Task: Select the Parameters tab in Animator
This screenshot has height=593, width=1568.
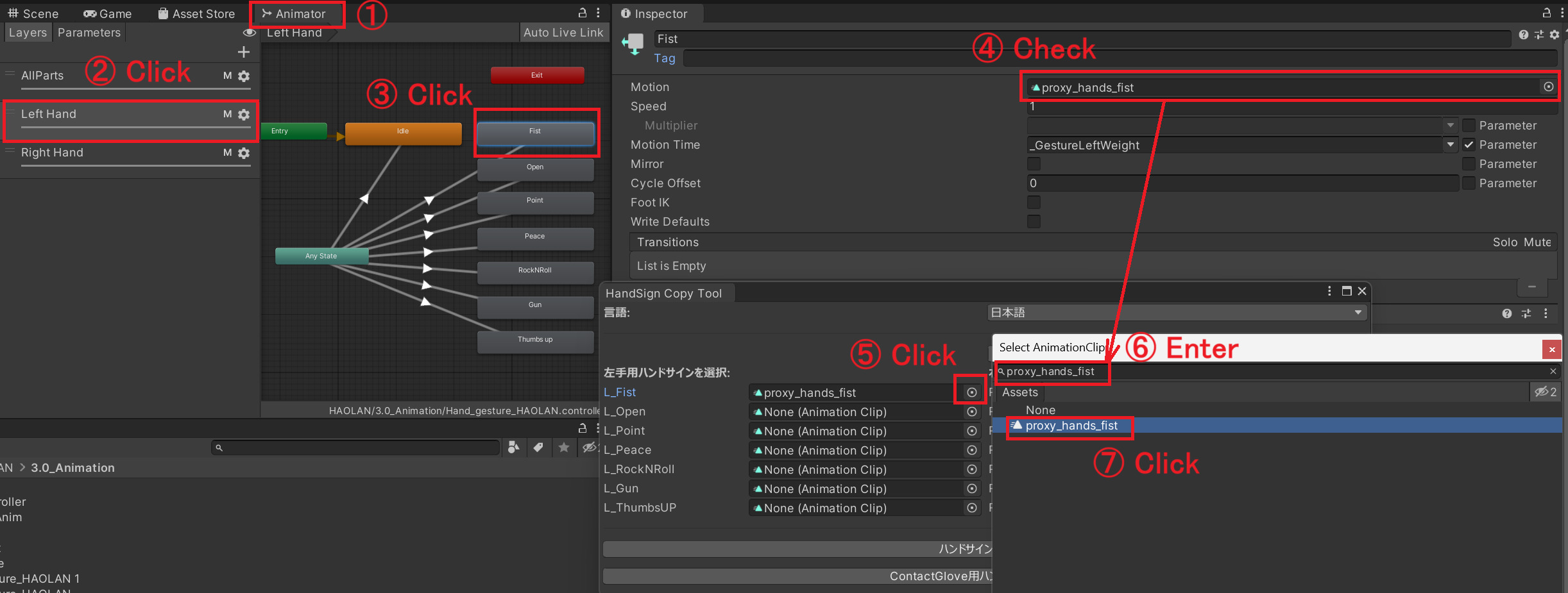Action: (x=89, y=33)
